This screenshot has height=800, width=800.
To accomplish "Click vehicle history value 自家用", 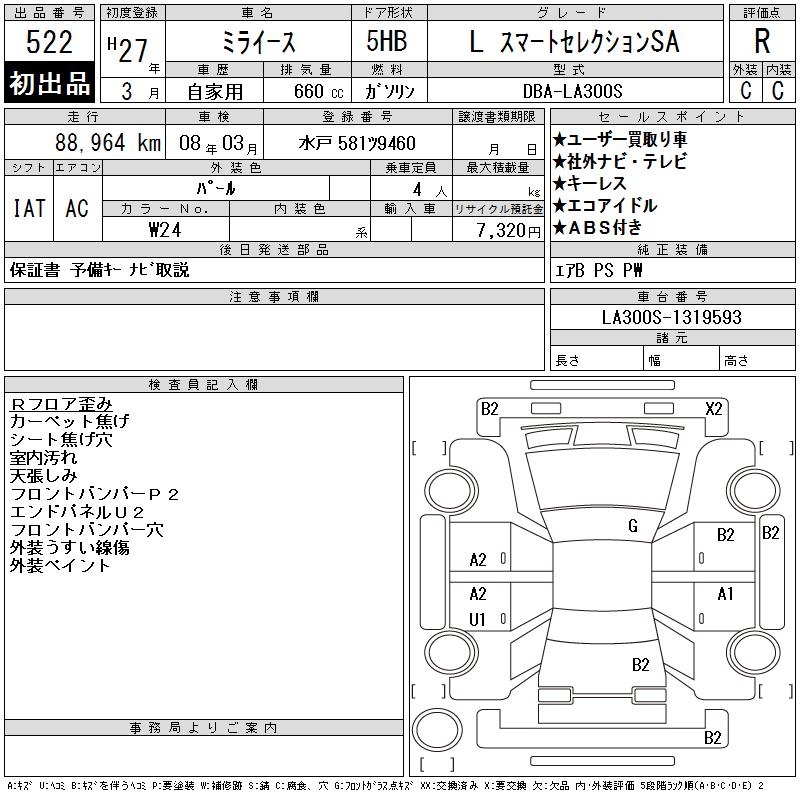I will coord(215,92).
